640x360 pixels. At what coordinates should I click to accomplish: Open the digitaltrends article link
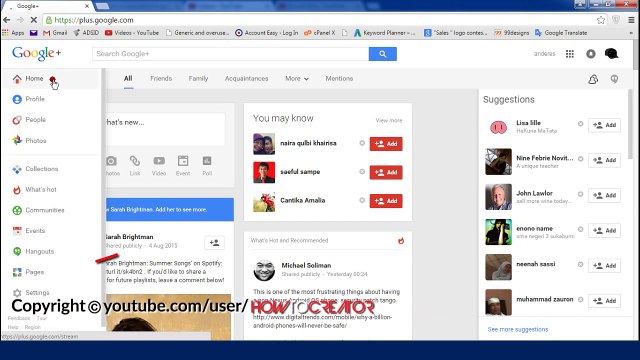[x=322, y=321]
